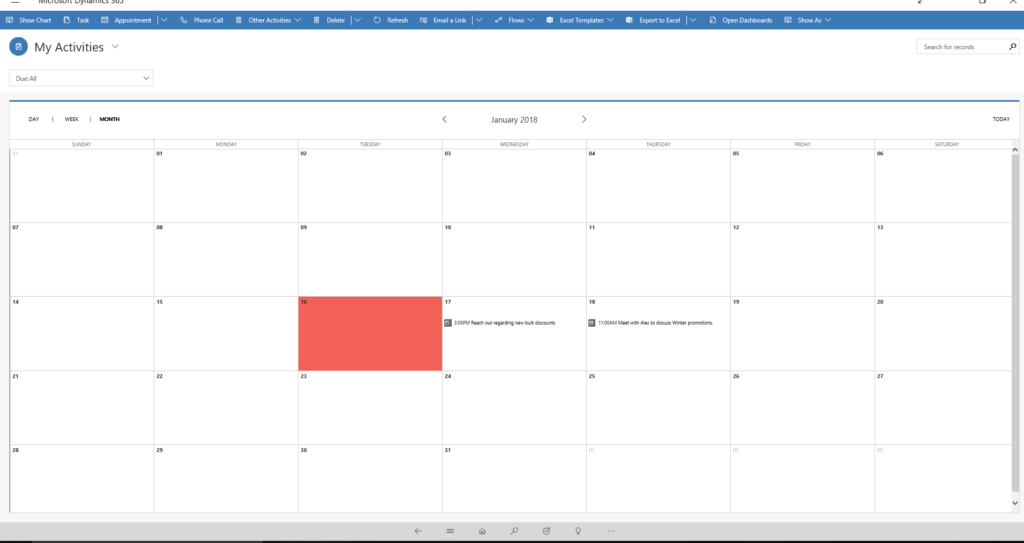The width and height of the screenshot is (1024, 543).
Task: Click the lightbulb icon in bottom bar
Action: coord(578,531)
